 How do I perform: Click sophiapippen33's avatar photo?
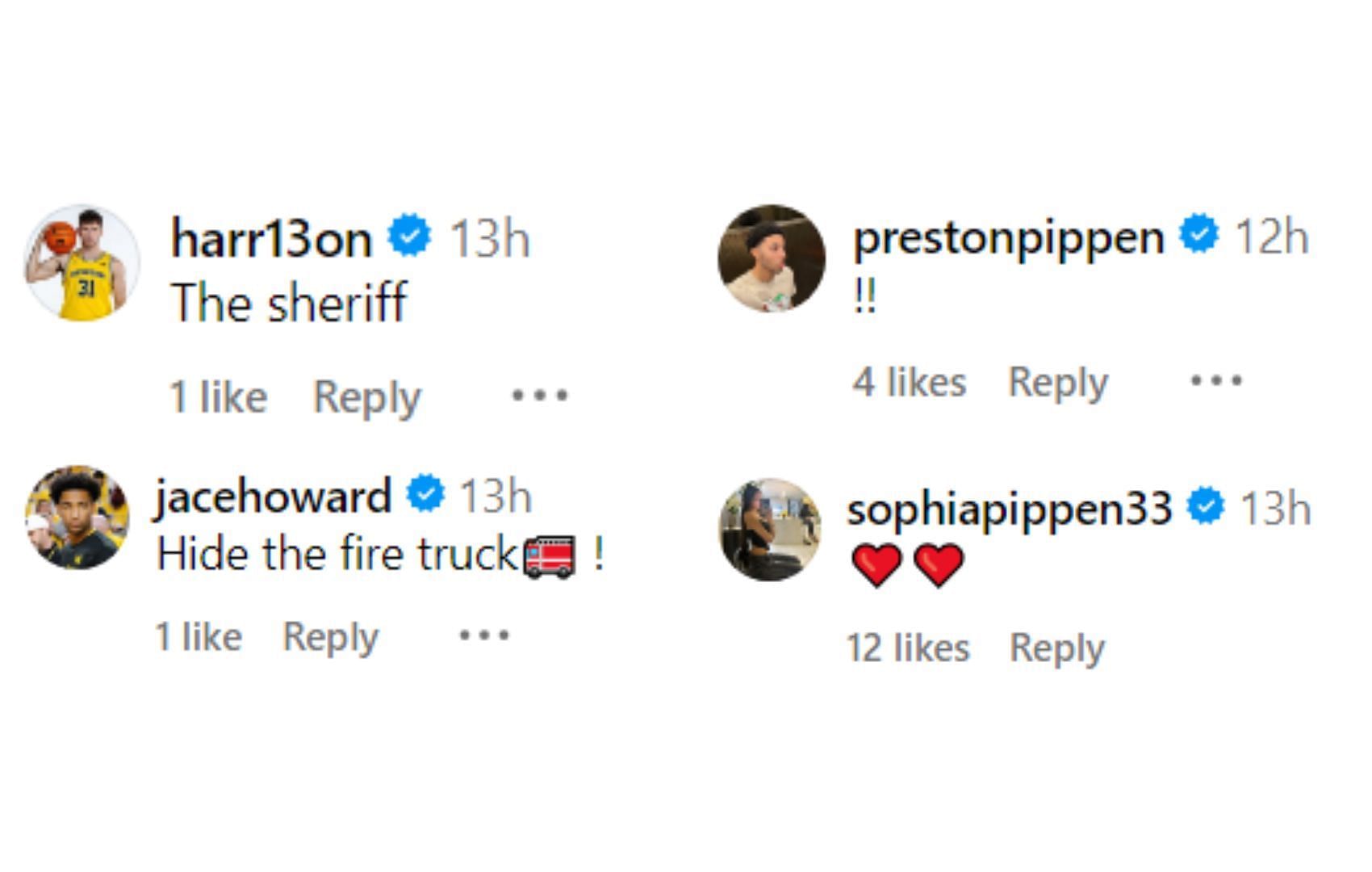[770, 530]
